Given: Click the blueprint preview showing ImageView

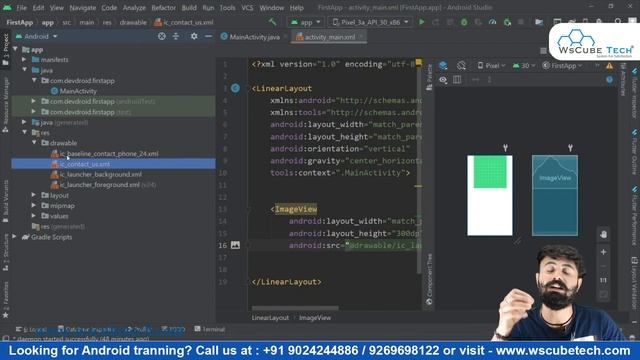Looking at the screenshot, I should (x=555, y=195).
